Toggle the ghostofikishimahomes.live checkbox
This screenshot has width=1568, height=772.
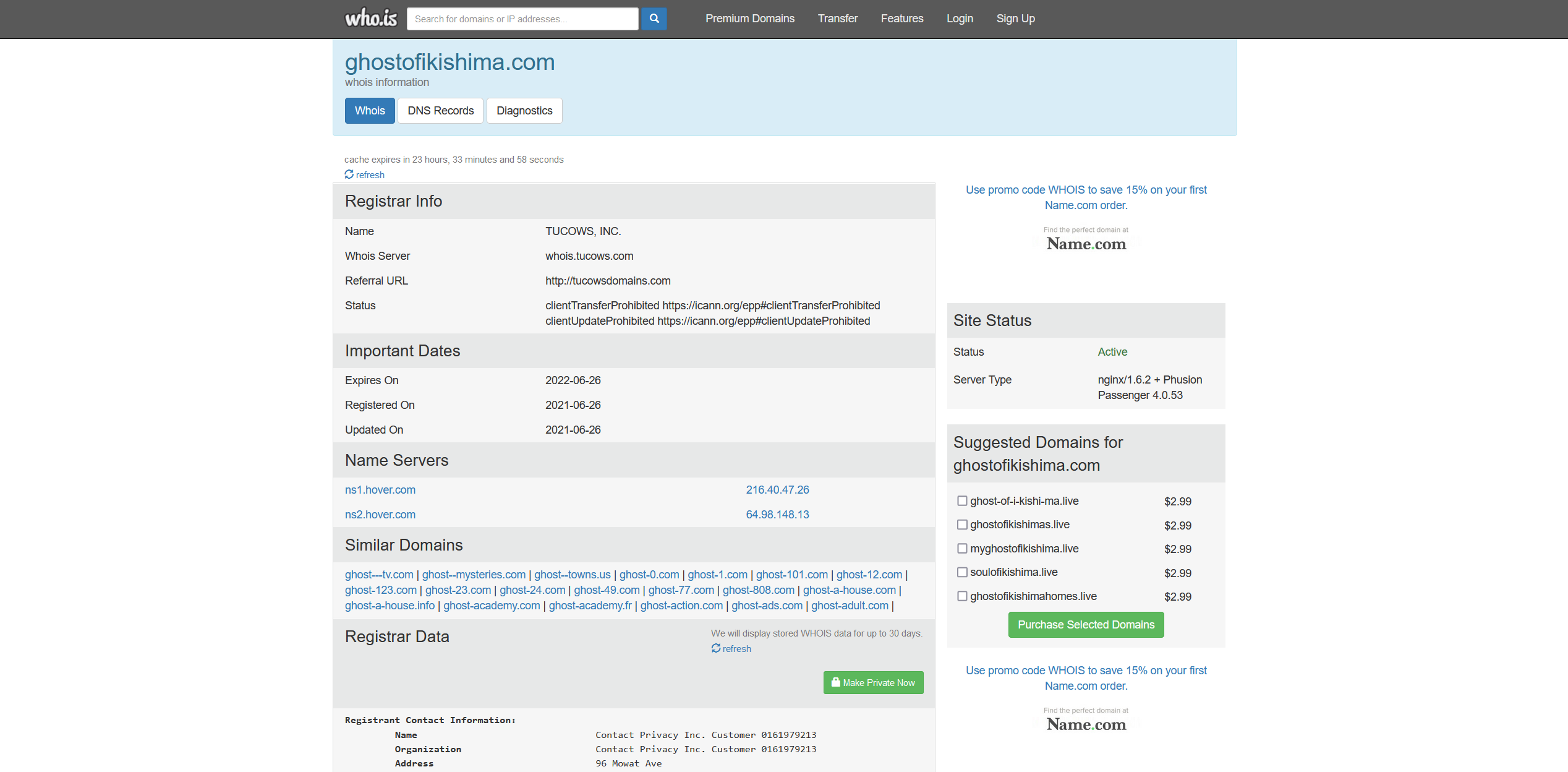click(x=962, y=596)
